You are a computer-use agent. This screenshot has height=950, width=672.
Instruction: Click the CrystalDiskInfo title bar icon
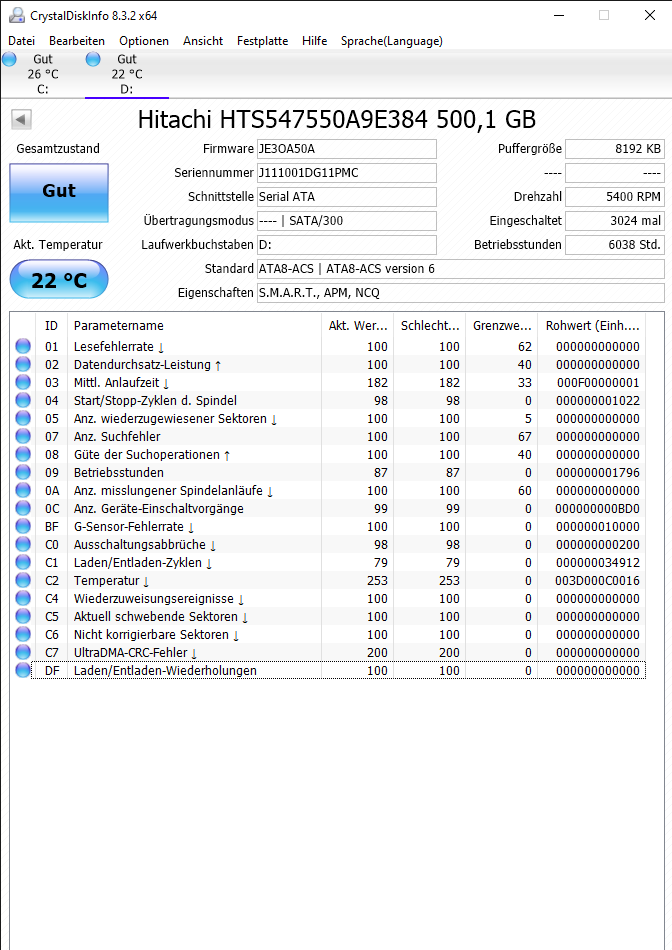coord(17,15)
